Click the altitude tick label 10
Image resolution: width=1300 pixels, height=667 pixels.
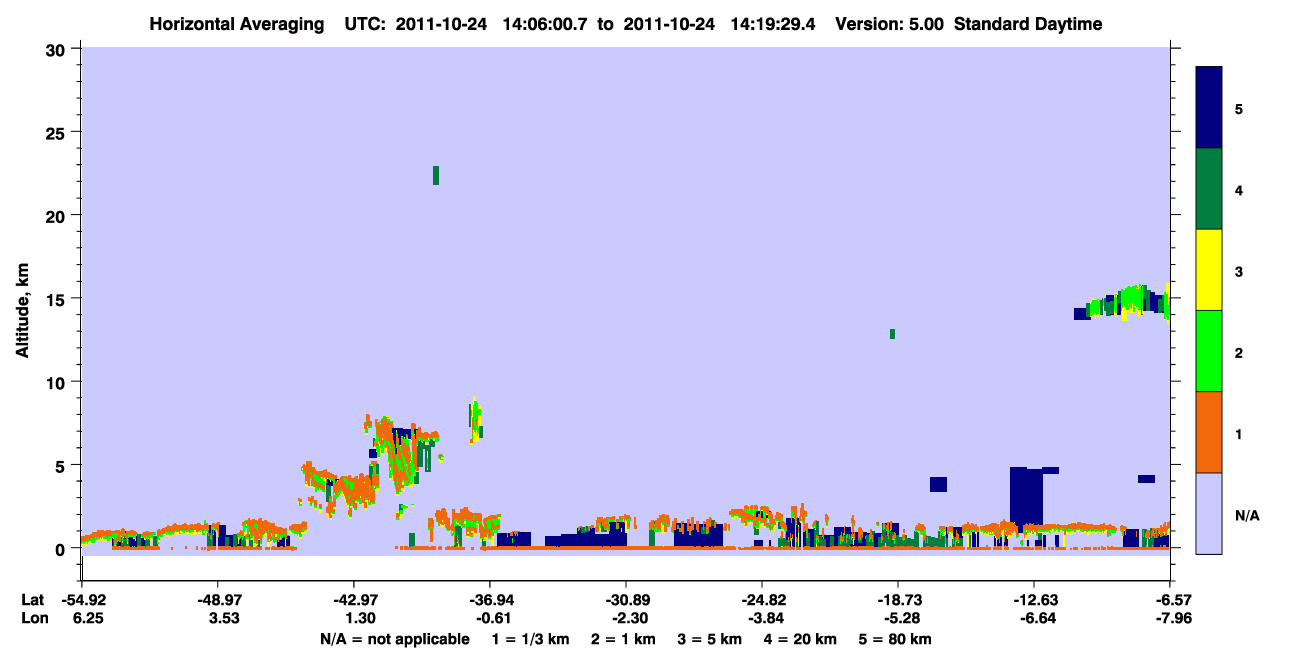coord(56,382)
